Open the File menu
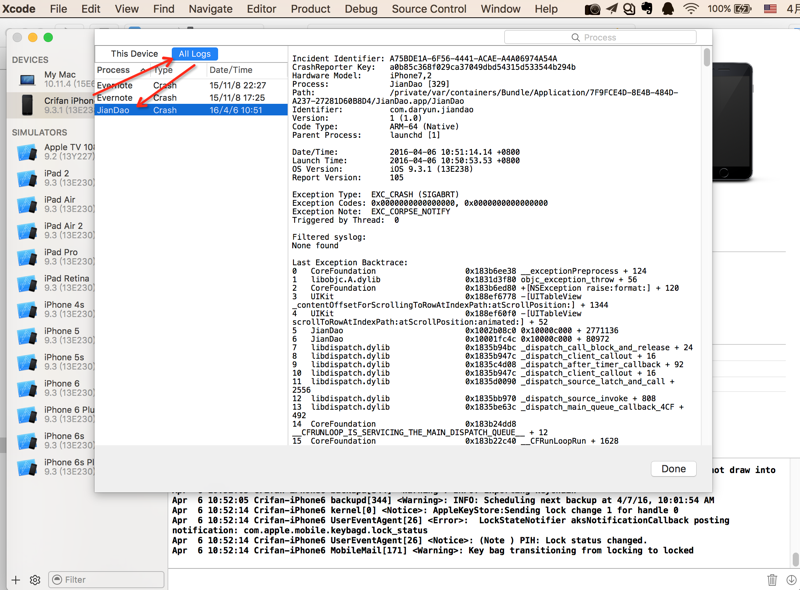The height and width of the screenshot is (590, 800). click(x=58, y=9)
